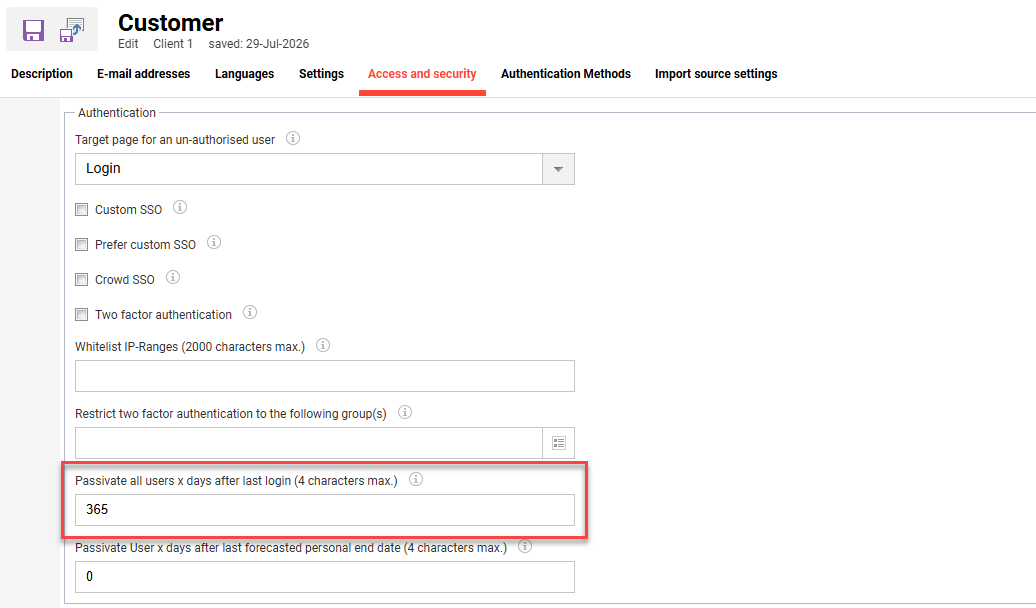Focus the Whitelist IP-Ranges input field
Viewport: 1036px width, 608px height.
324,376
